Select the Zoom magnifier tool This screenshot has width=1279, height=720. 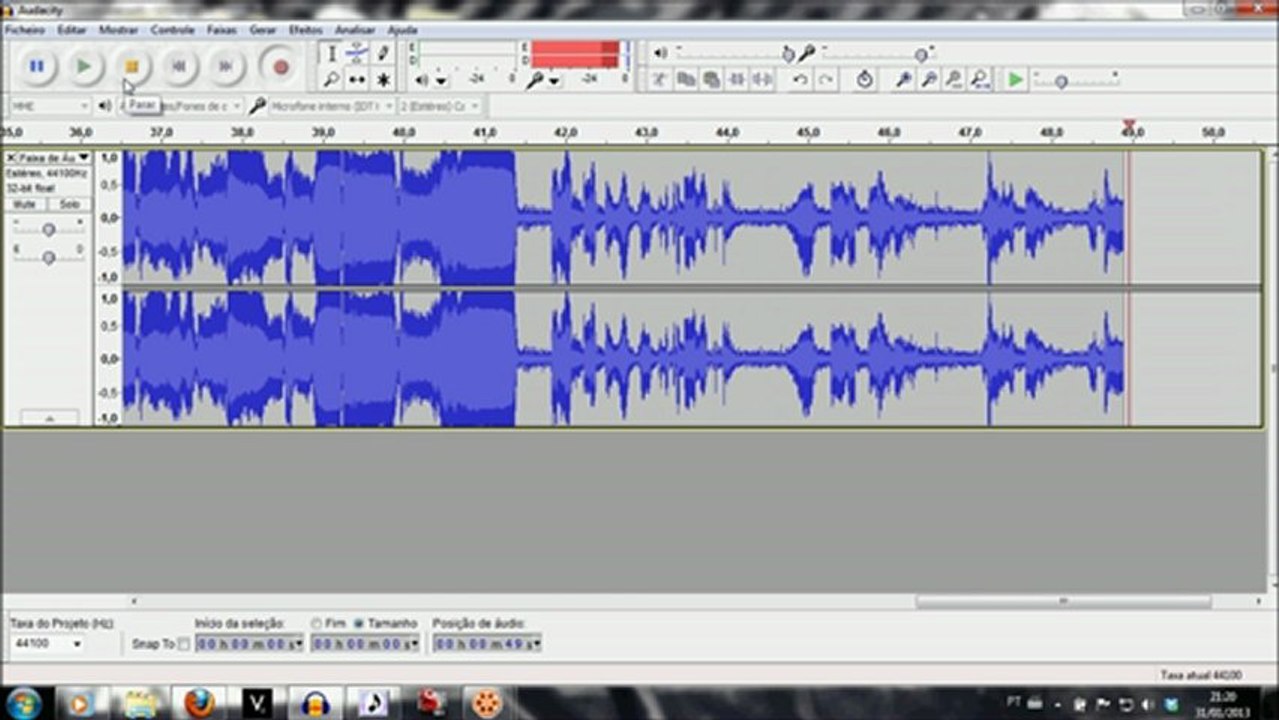[x=332, y=79]
